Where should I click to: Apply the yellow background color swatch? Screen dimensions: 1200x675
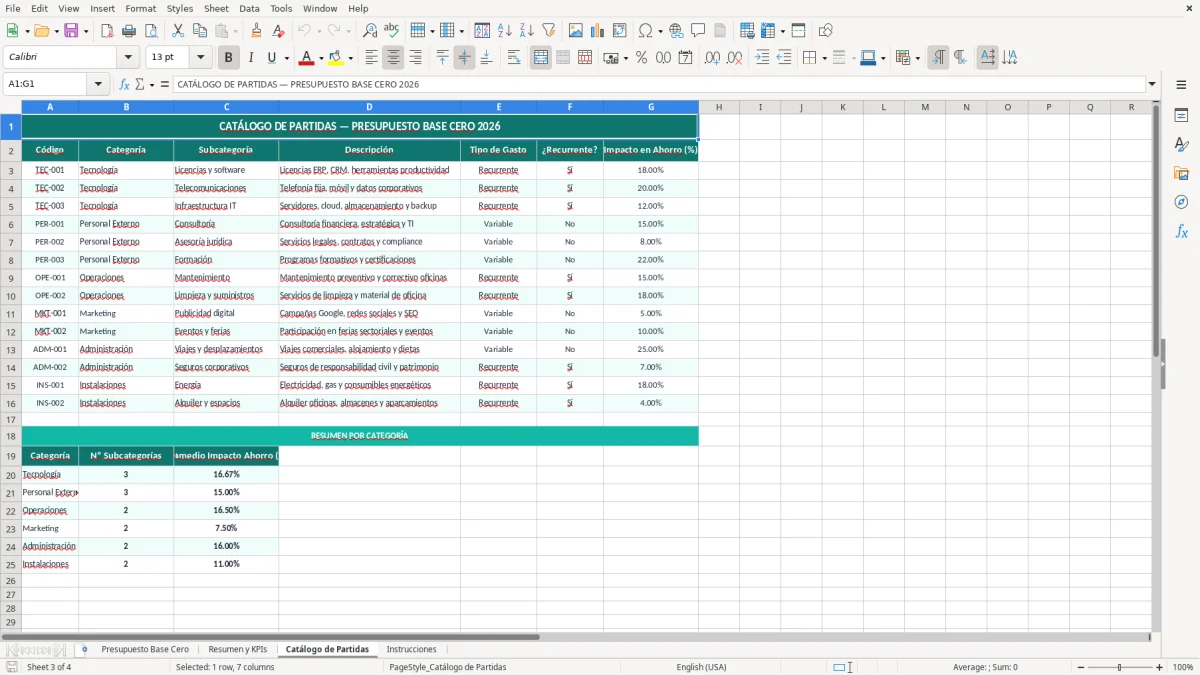[336, 58]
